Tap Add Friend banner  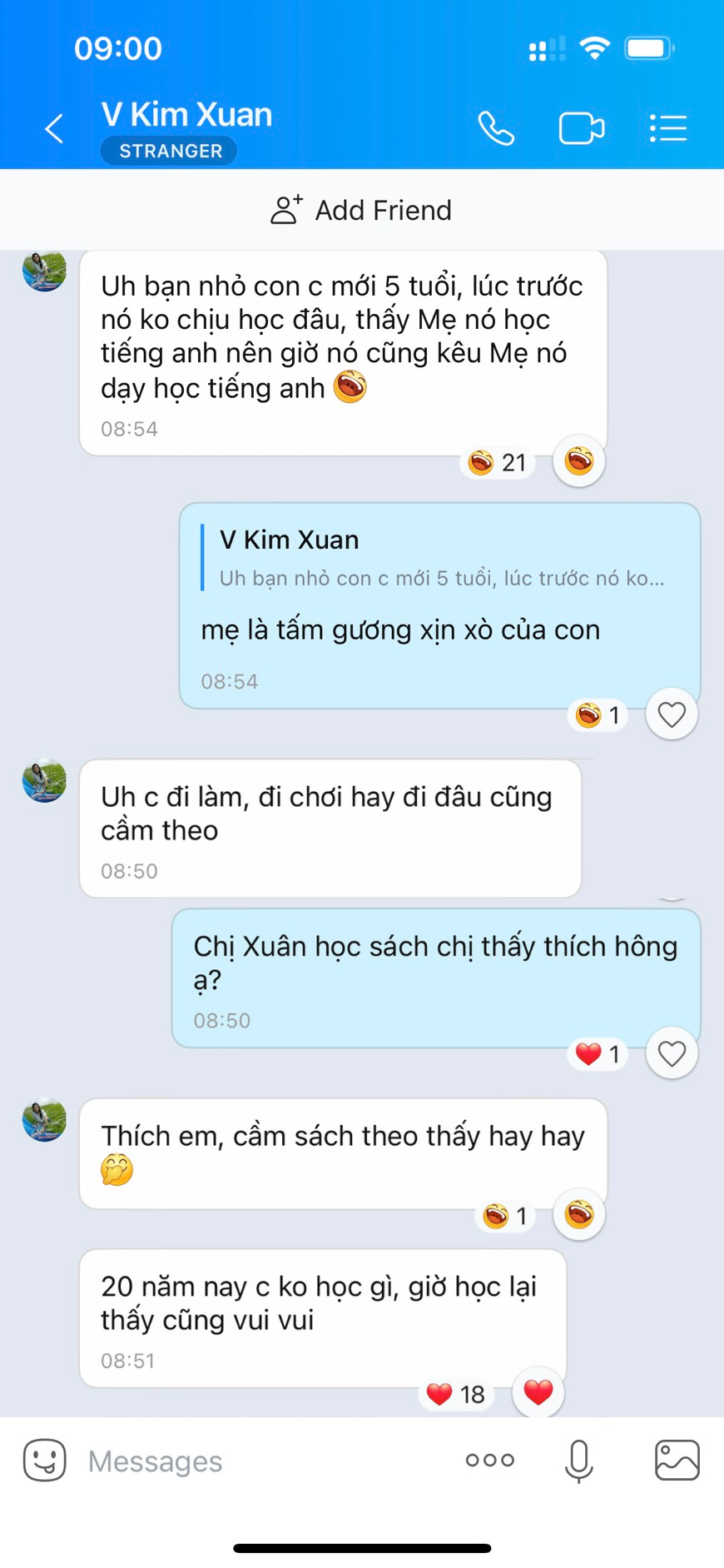coord(362,210)
